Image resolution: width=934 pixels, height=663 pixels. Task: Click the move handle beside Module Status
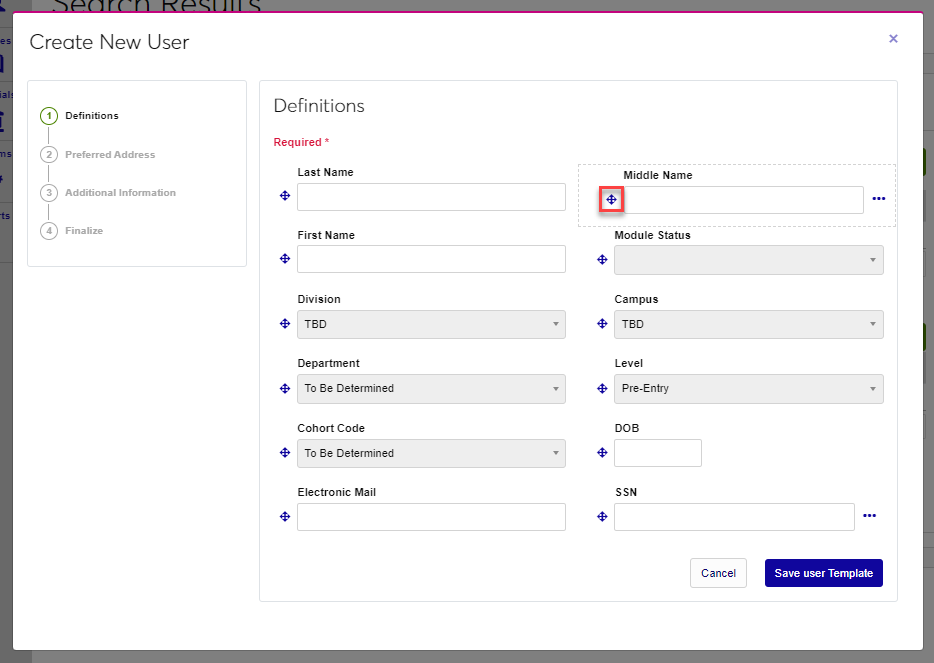coord(602,260)
